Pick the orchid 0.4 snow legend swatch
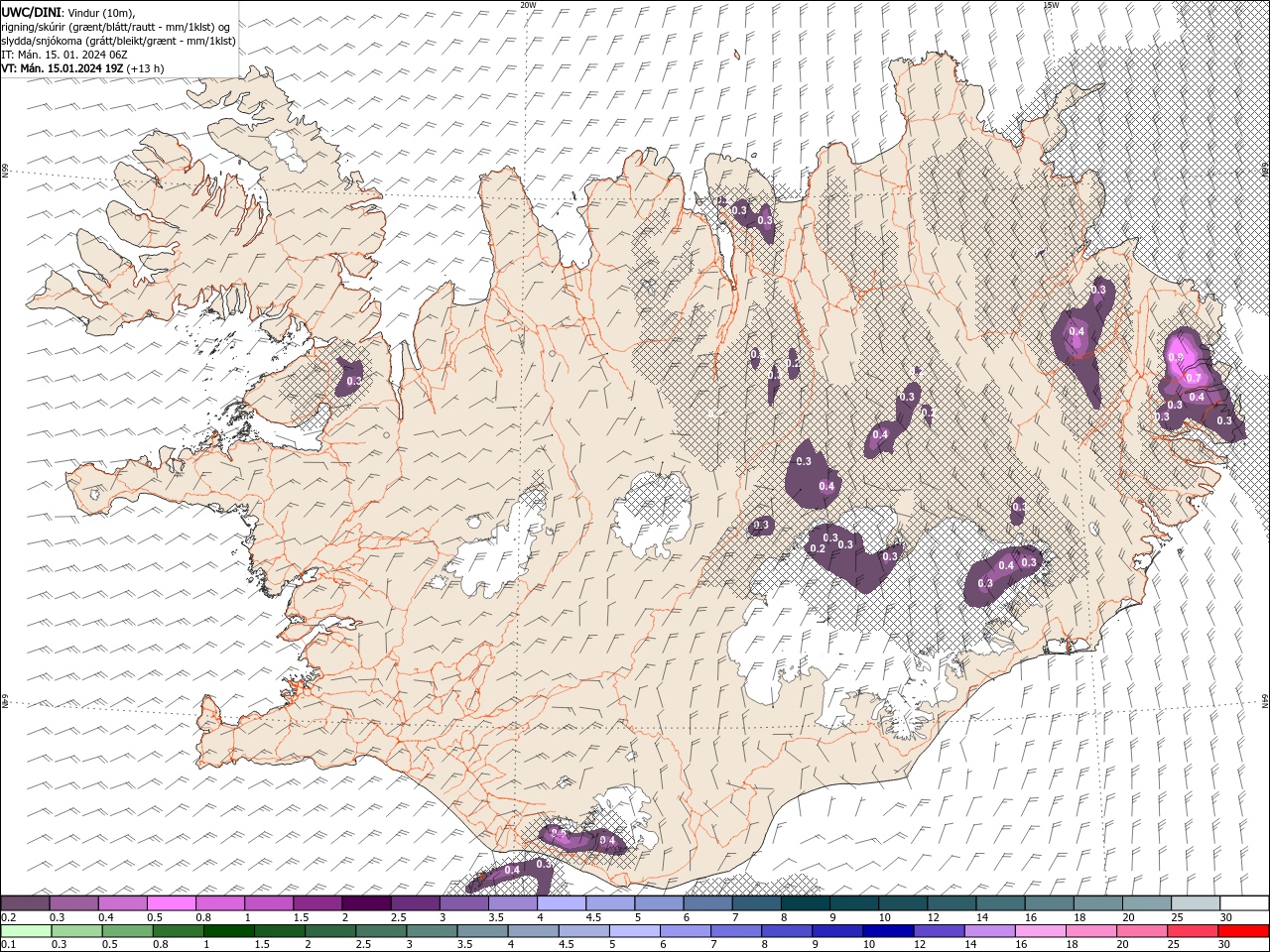Image resolution: width=1270 pixels, height=952 pixels. (x=123, y=903)
